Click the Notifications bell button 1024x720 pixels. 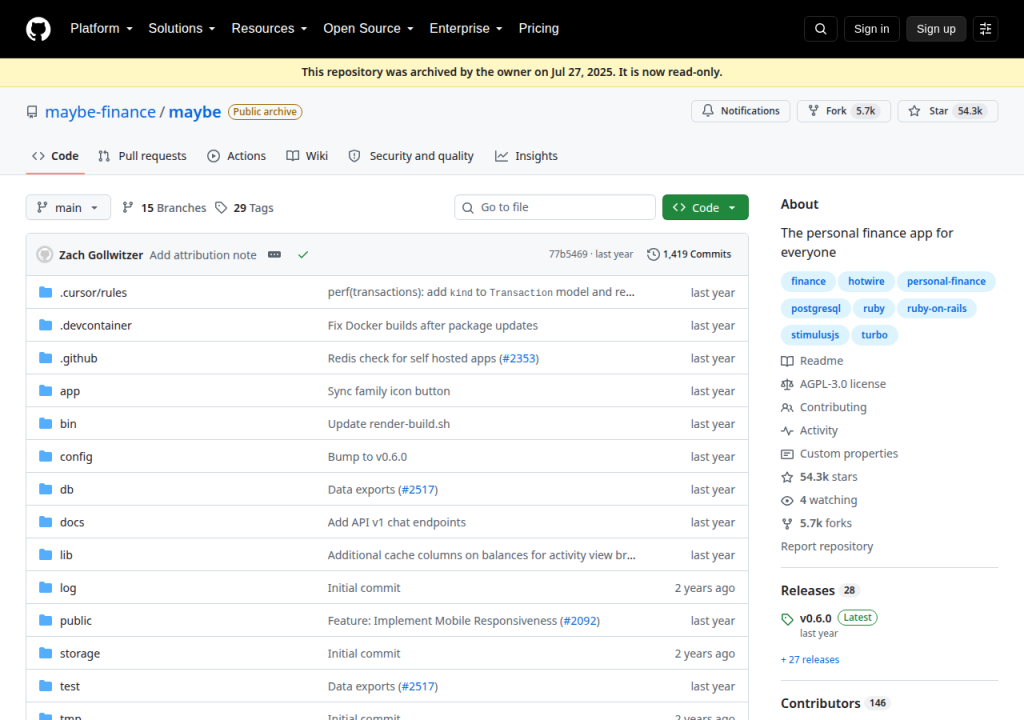pyautogui.click(x=741, y=111)
